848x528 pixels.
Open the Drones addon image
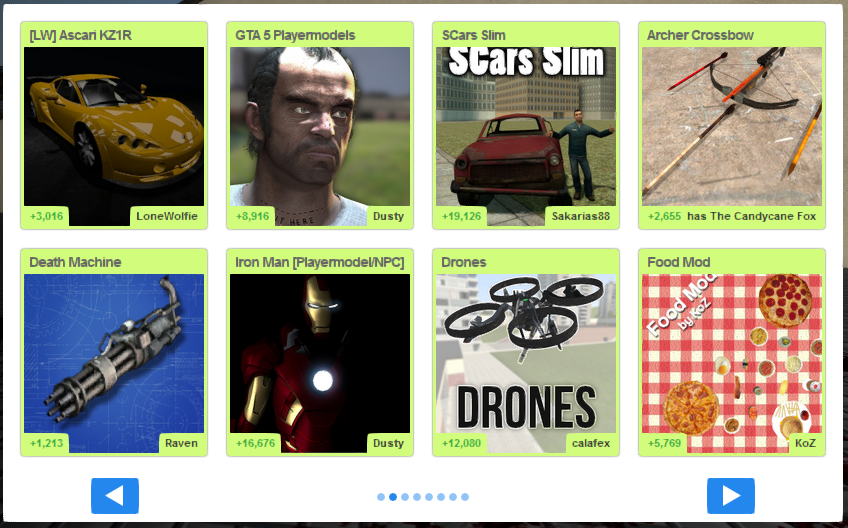click(526, 364)
